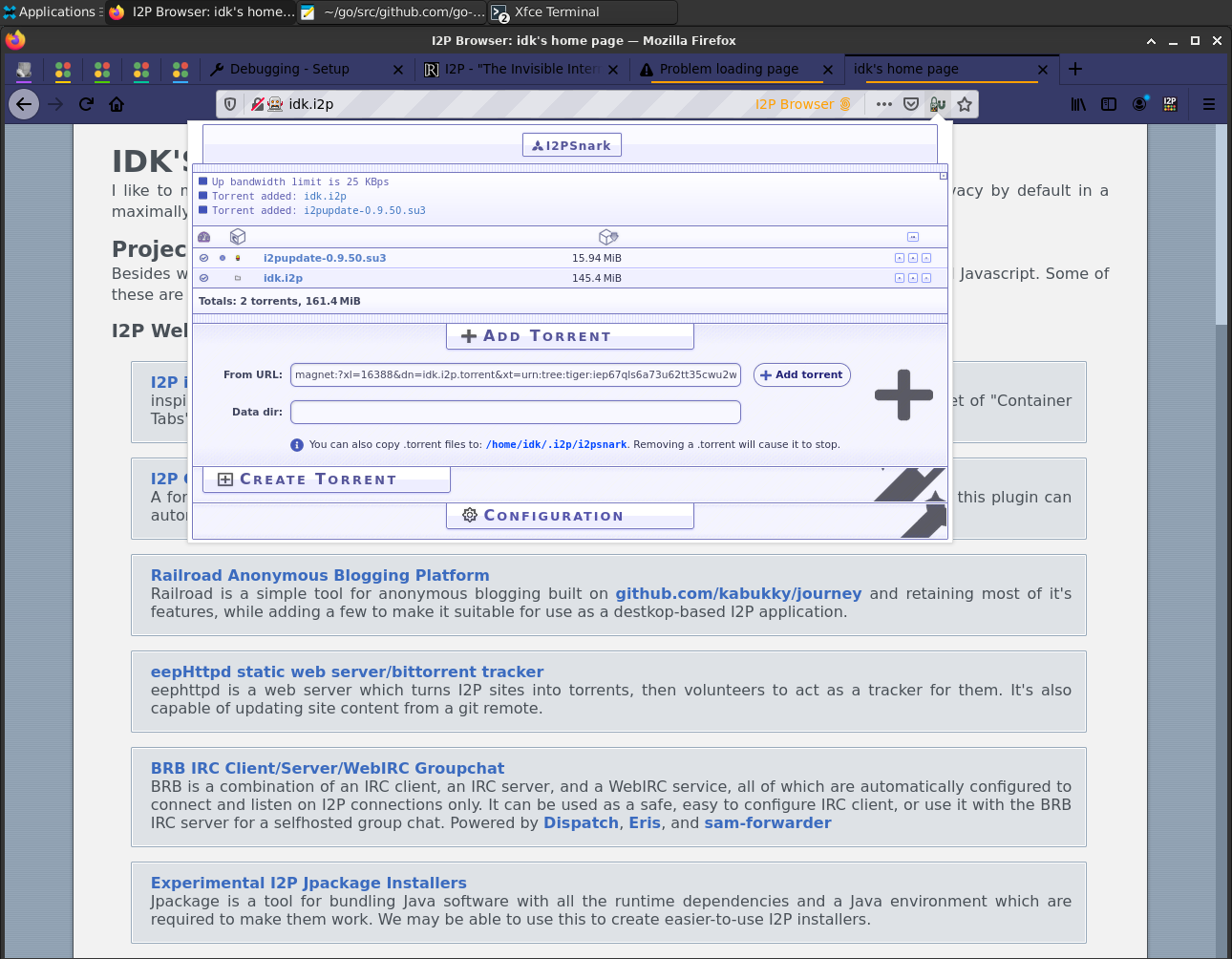Sort torrents by the status header icon

pos(203,237)
